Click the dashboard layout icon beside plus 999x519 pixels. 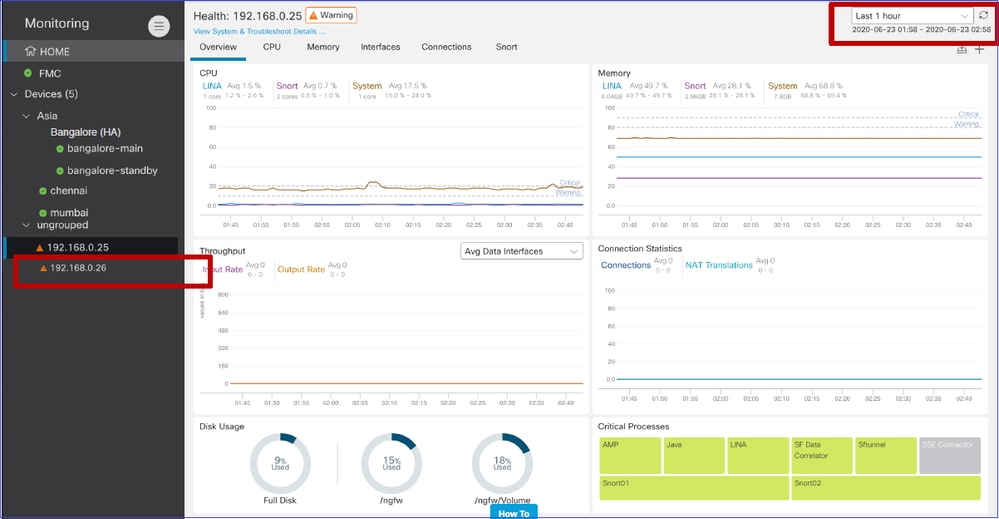(x=962, y=50)
